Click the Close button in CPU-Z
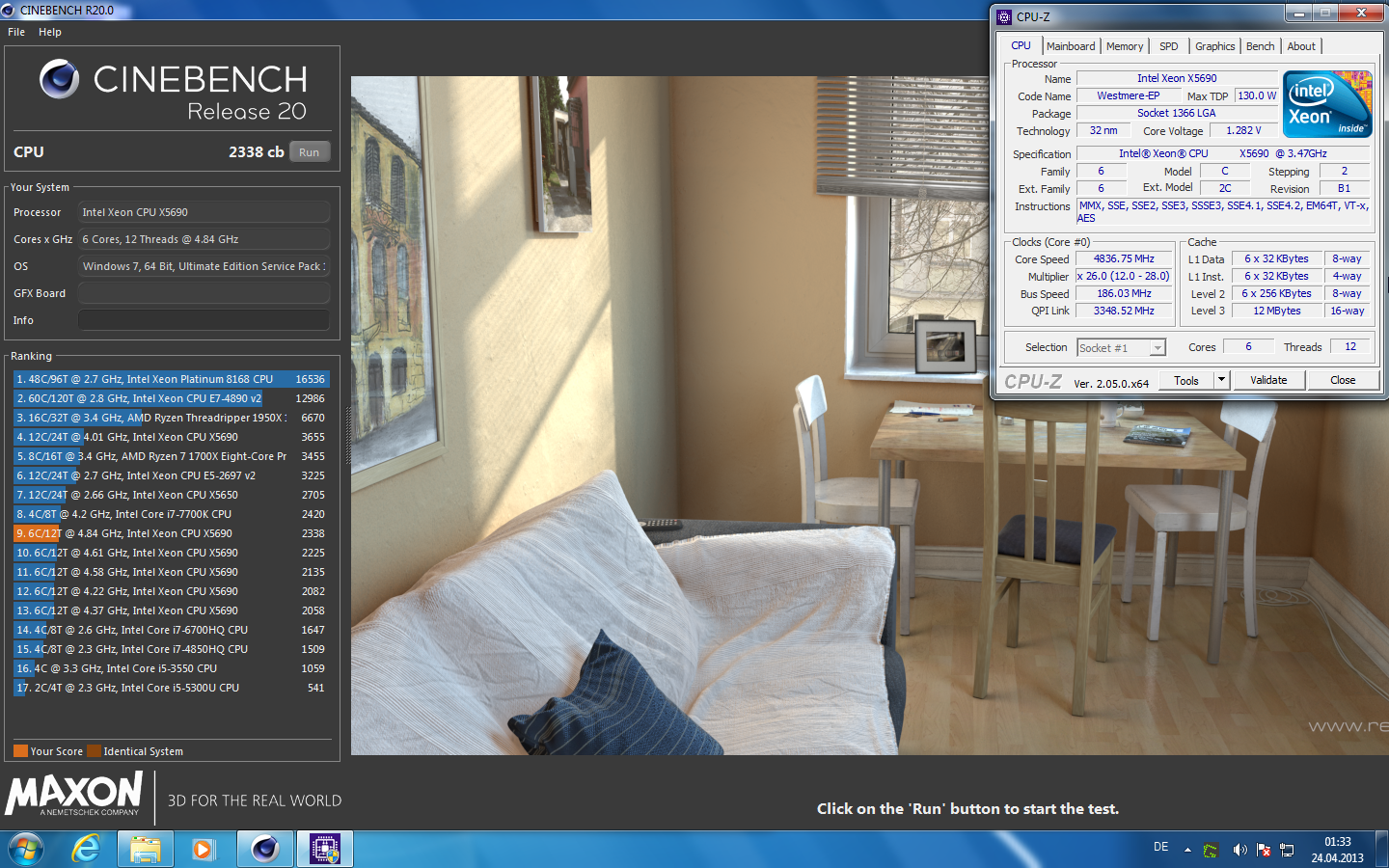Viewport: 1389px width, 868px height. [1343, 380]
